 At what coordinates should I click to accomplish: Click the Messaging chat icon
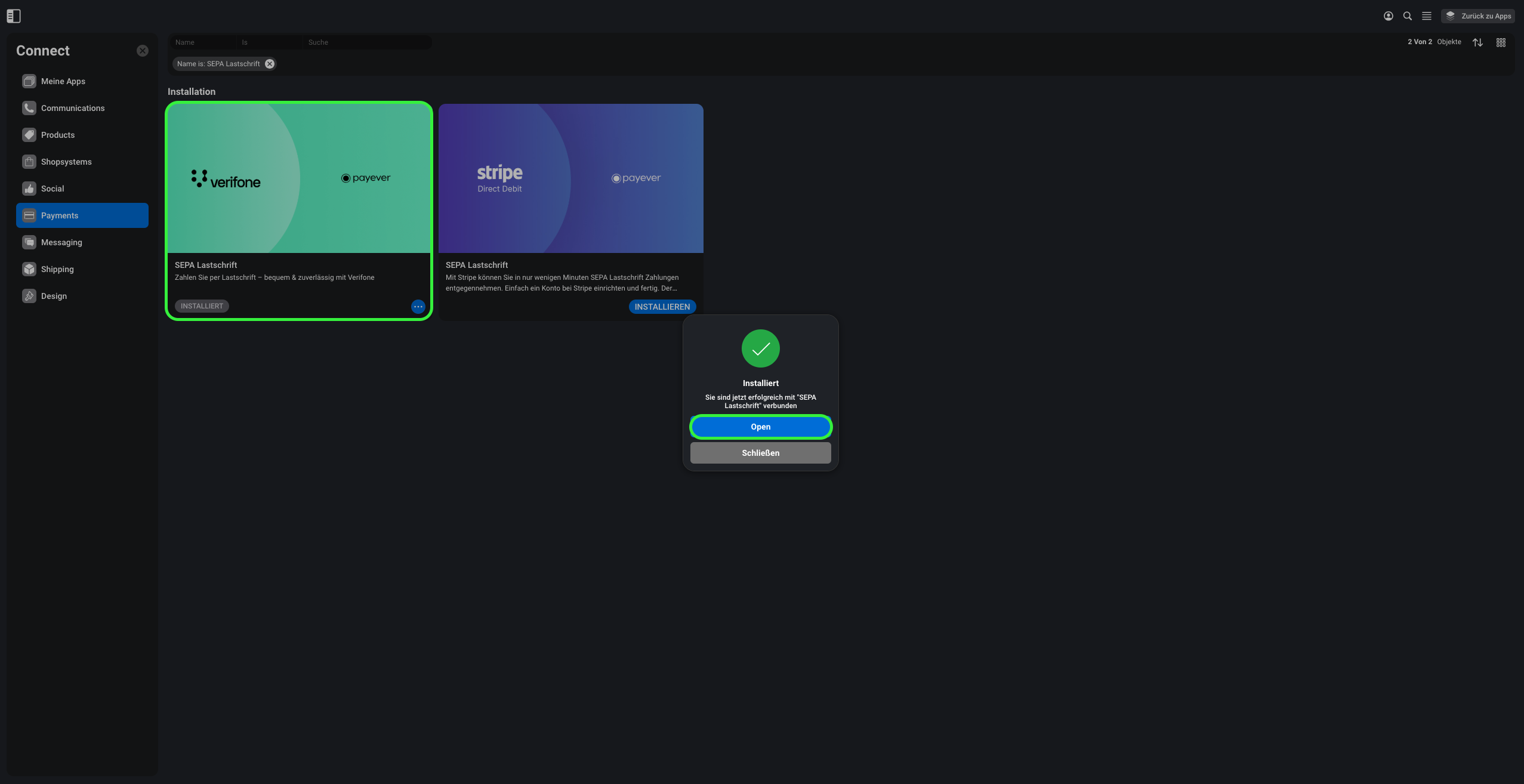click(29, 242)
